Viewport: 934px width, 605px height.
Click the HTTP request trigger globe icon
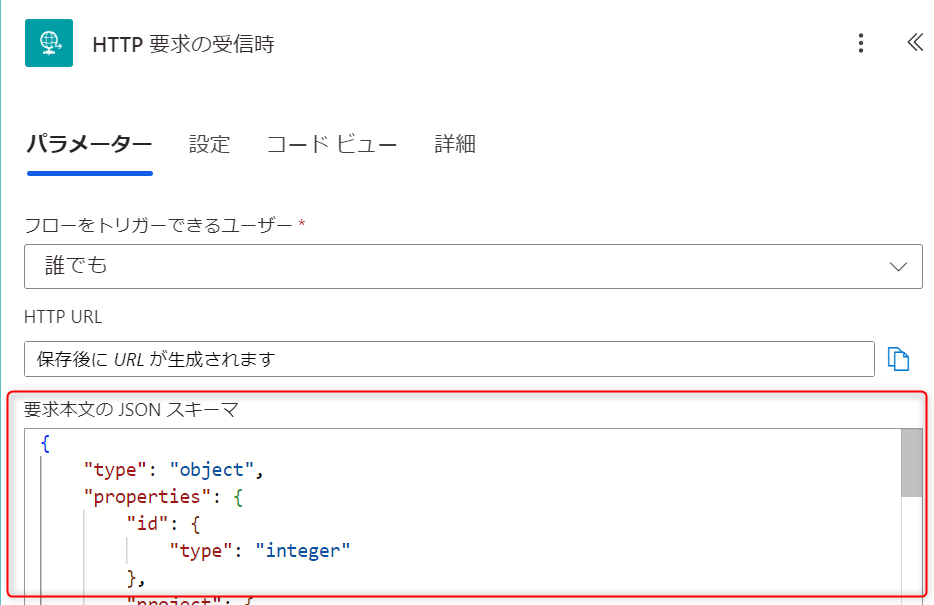coord(49,43)
